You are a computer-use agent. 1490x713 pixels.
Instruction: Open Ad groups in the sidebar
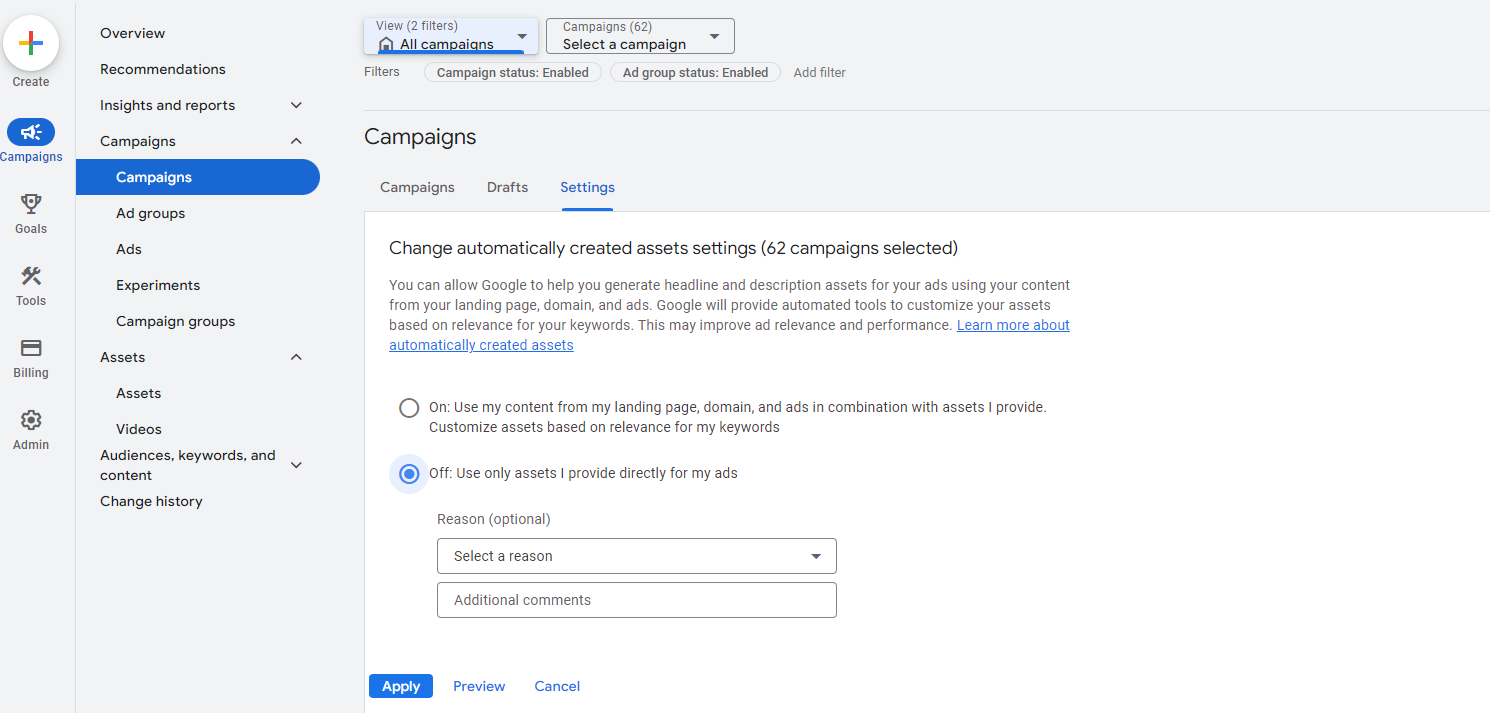point(150,213)
